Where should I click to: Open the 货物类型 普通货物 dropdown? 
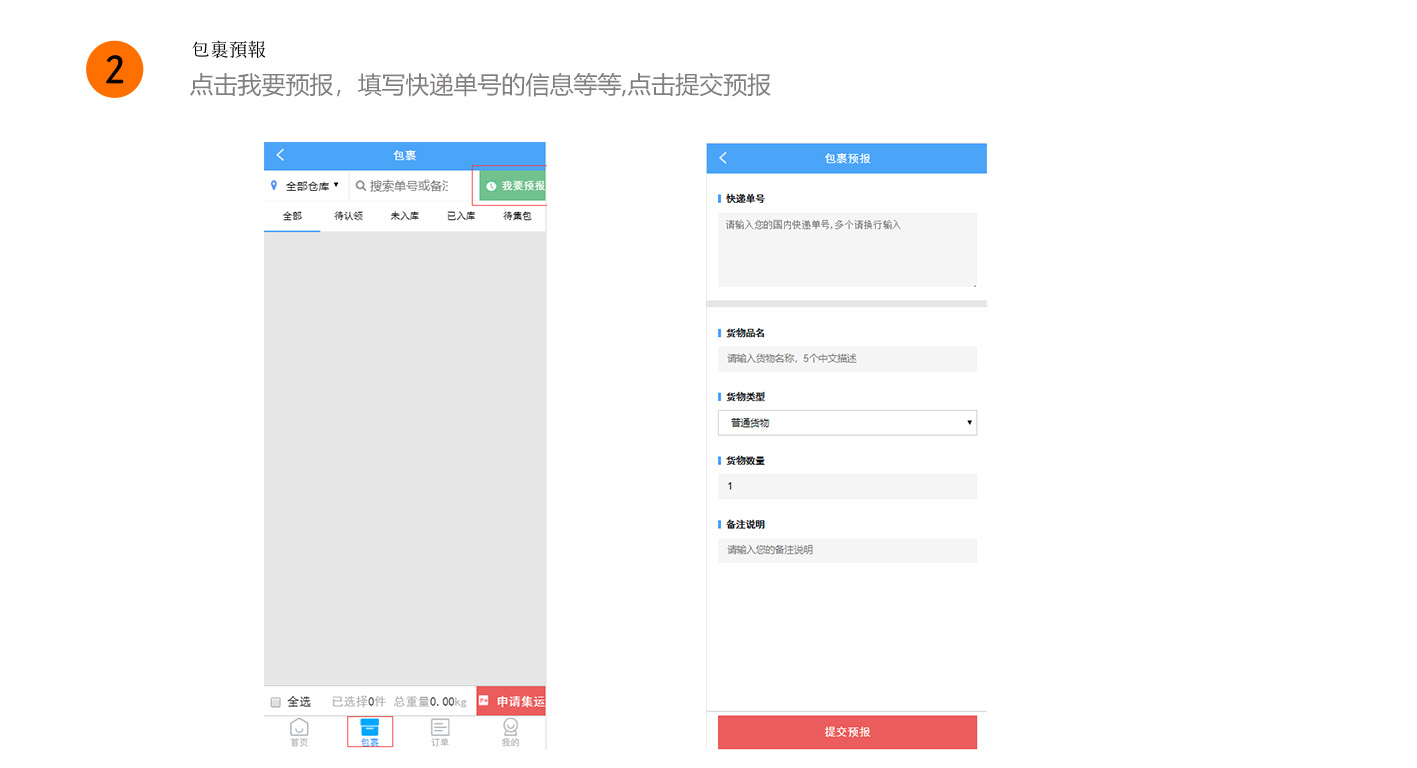tap(847, 423)
